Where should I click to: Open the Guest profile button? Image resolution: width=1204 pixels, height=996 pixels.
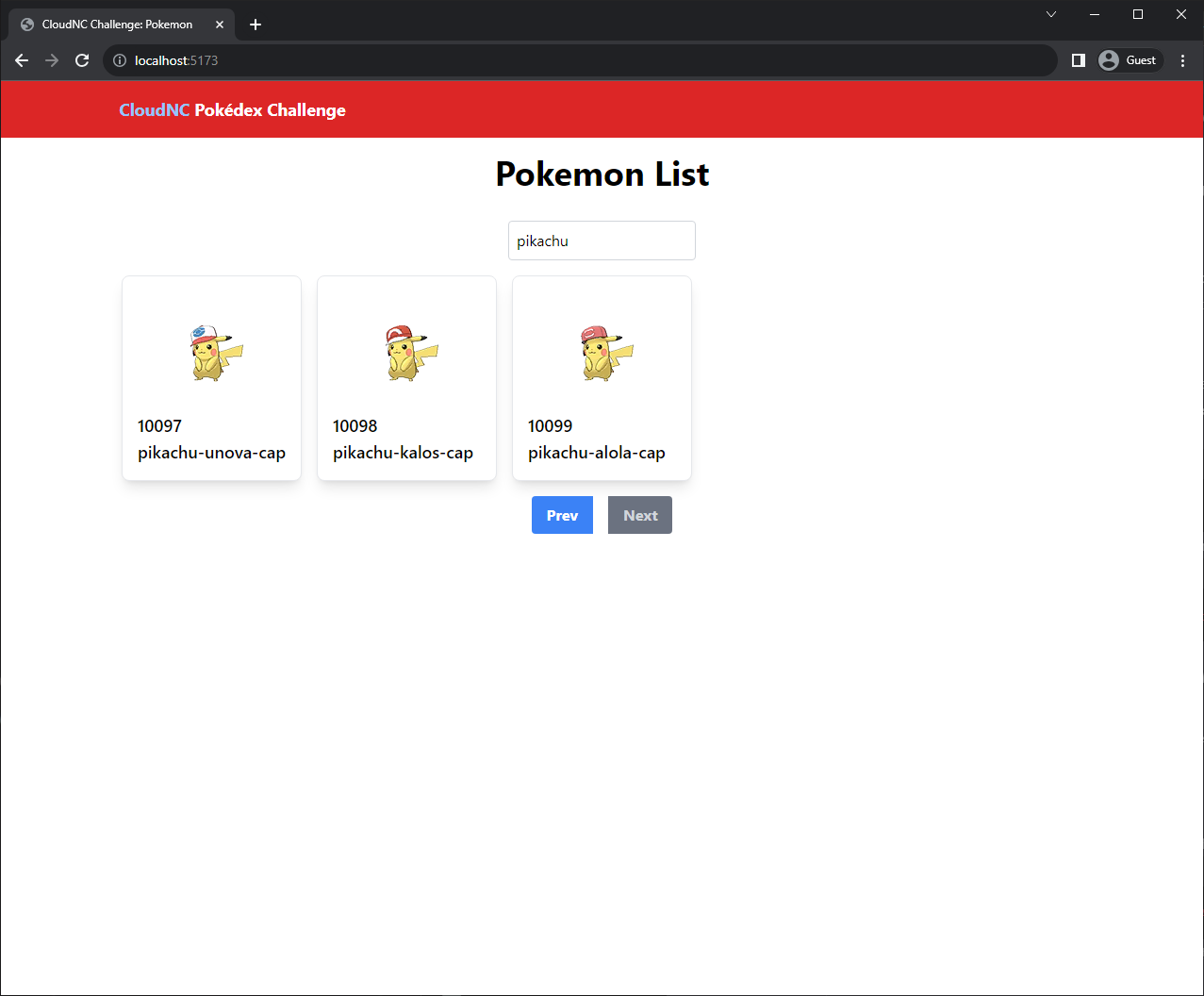(x=1129, y=60)
